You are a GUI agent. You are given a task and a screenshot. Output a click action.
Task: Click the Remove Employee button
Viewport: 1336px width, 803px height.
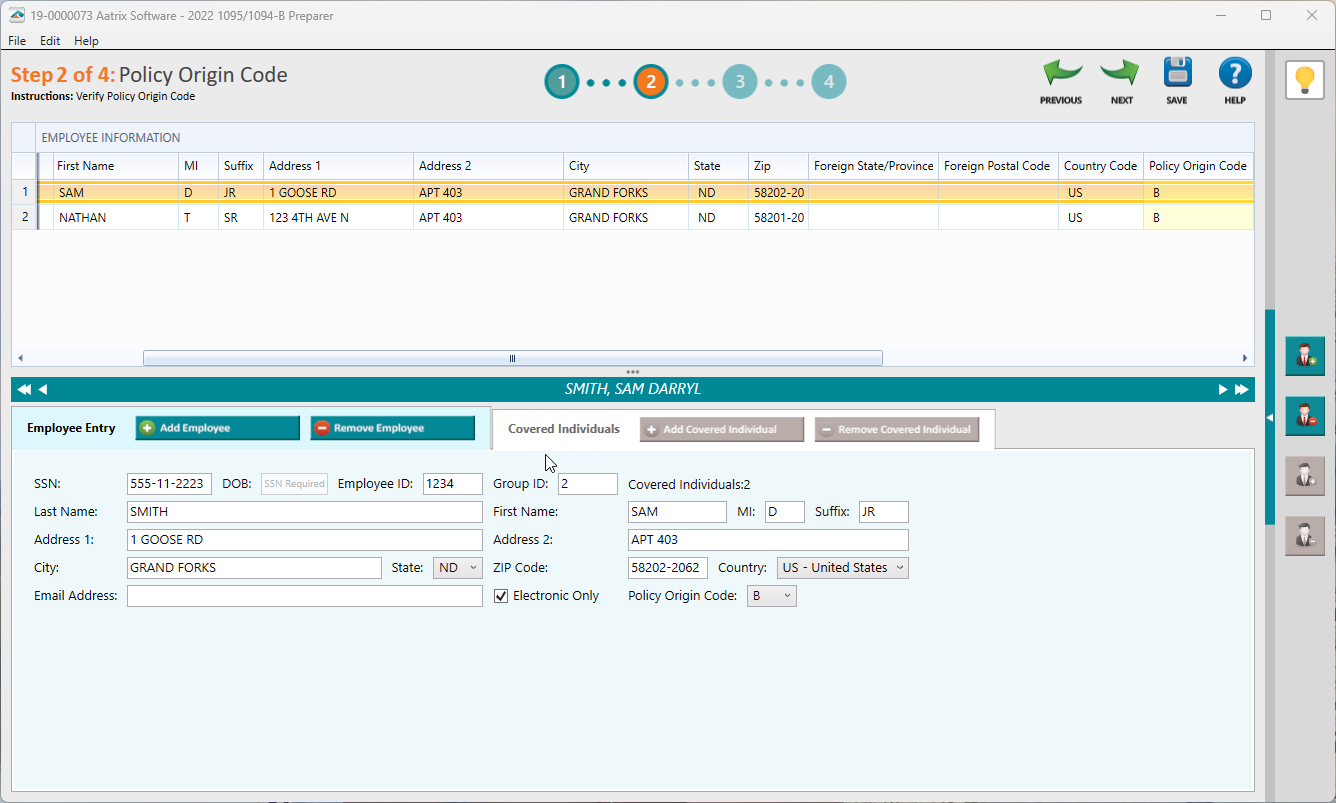pos(392,427)
